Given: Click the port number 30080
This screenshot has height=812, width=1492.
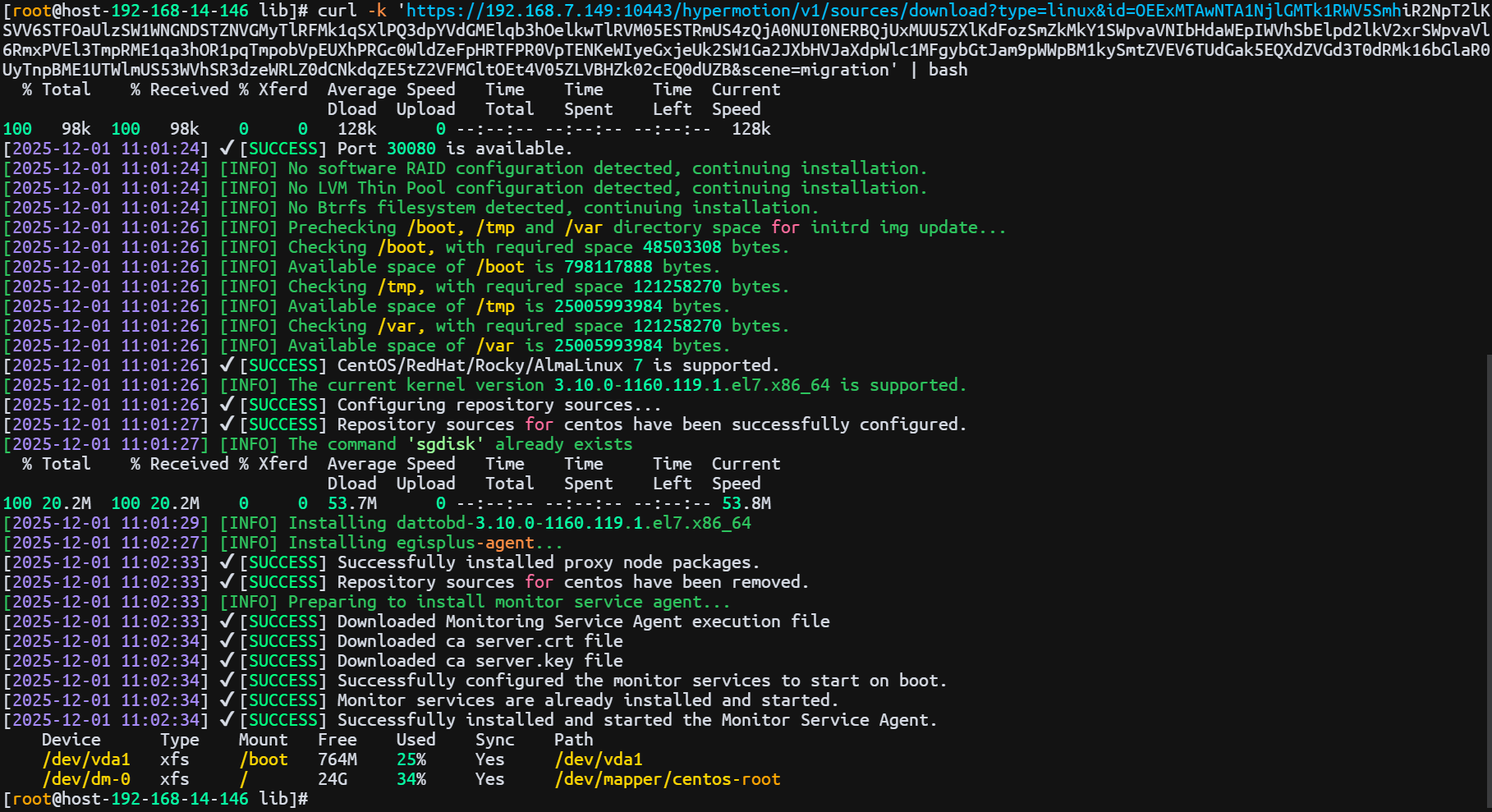Looking at the screenshot, I should [411, 149].
